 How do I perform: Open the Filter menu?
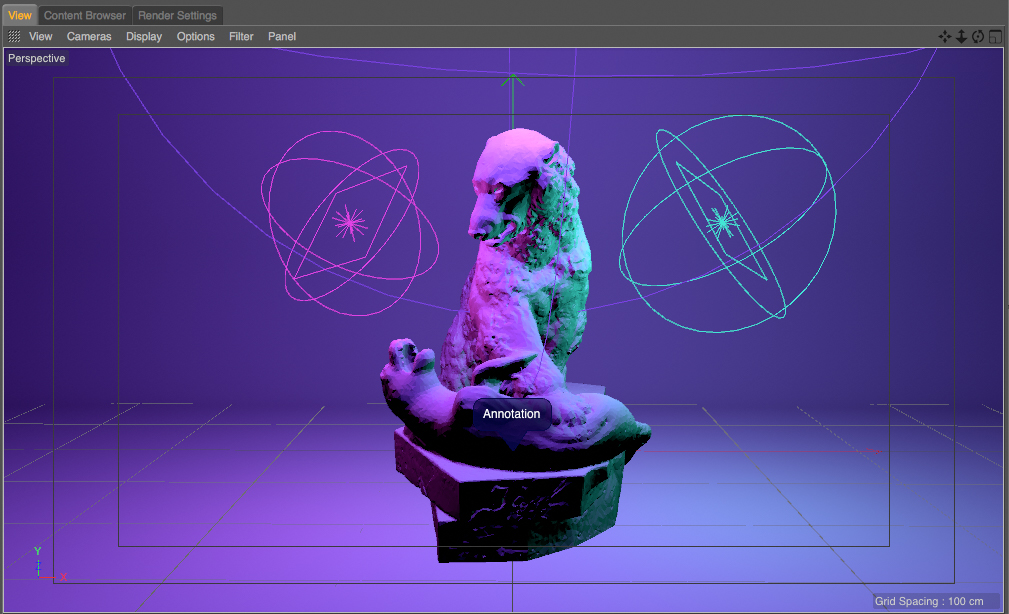click(241, 36)
